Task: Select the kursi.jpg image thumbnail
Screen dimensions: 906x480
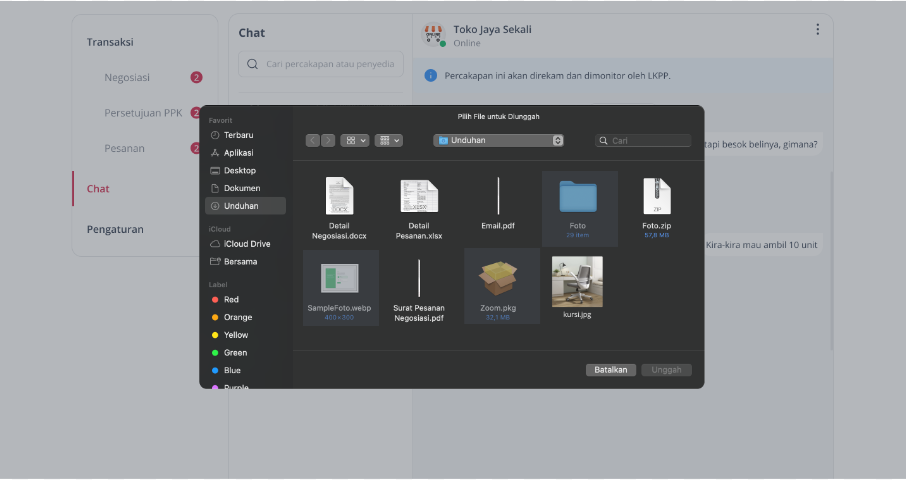Action: 577,282
